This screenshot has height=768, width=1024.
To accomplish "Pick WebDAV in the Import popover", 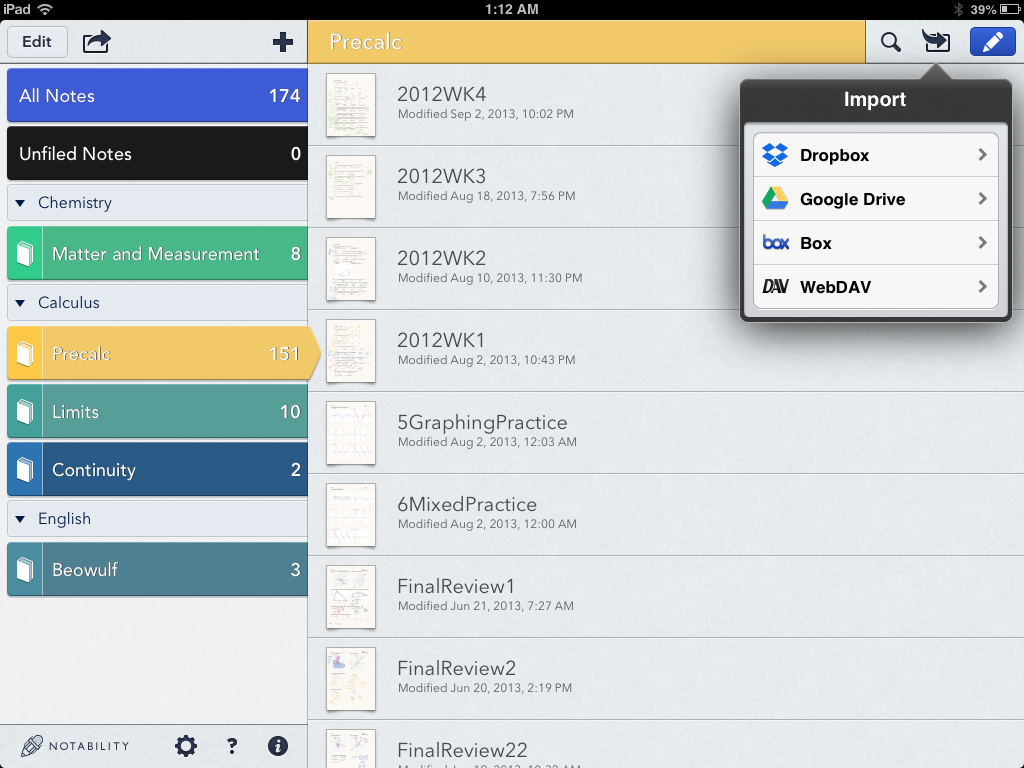I will (x=875, y=287).
